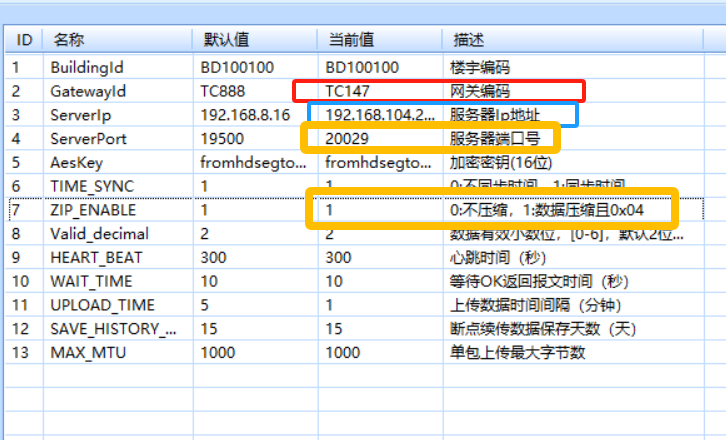
Task: Edit HEART_BEAT current value 300
Action: point(339,257)
